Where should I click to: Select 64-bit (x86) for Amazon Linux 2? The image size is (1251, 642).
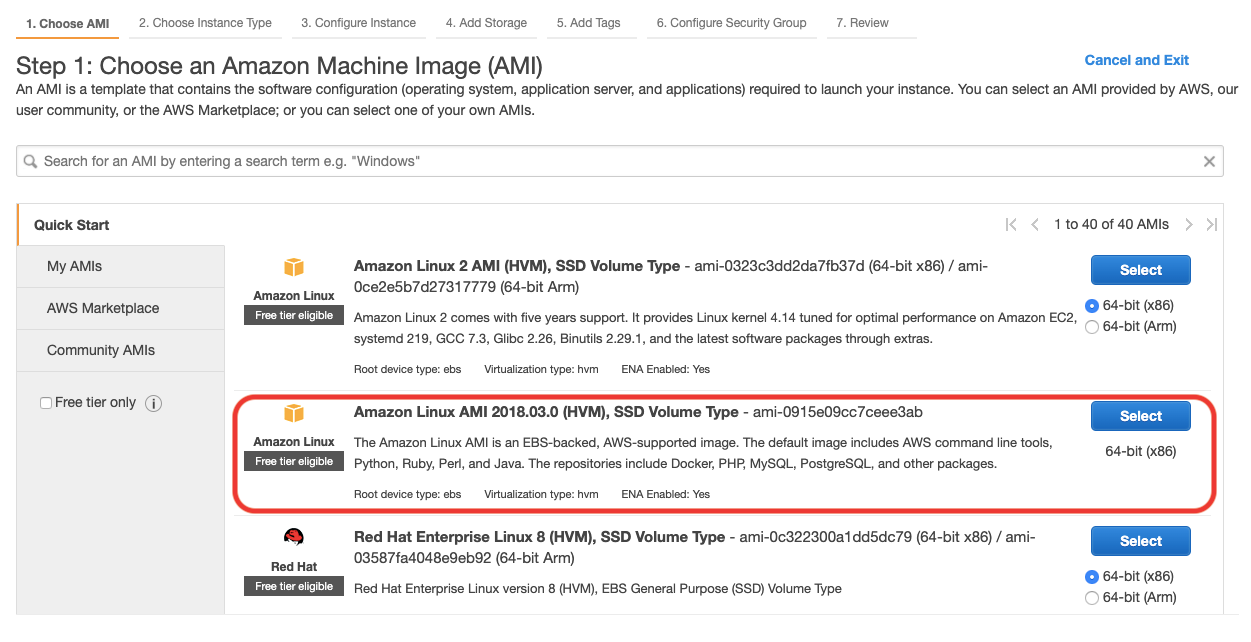tap(1092, 306)
